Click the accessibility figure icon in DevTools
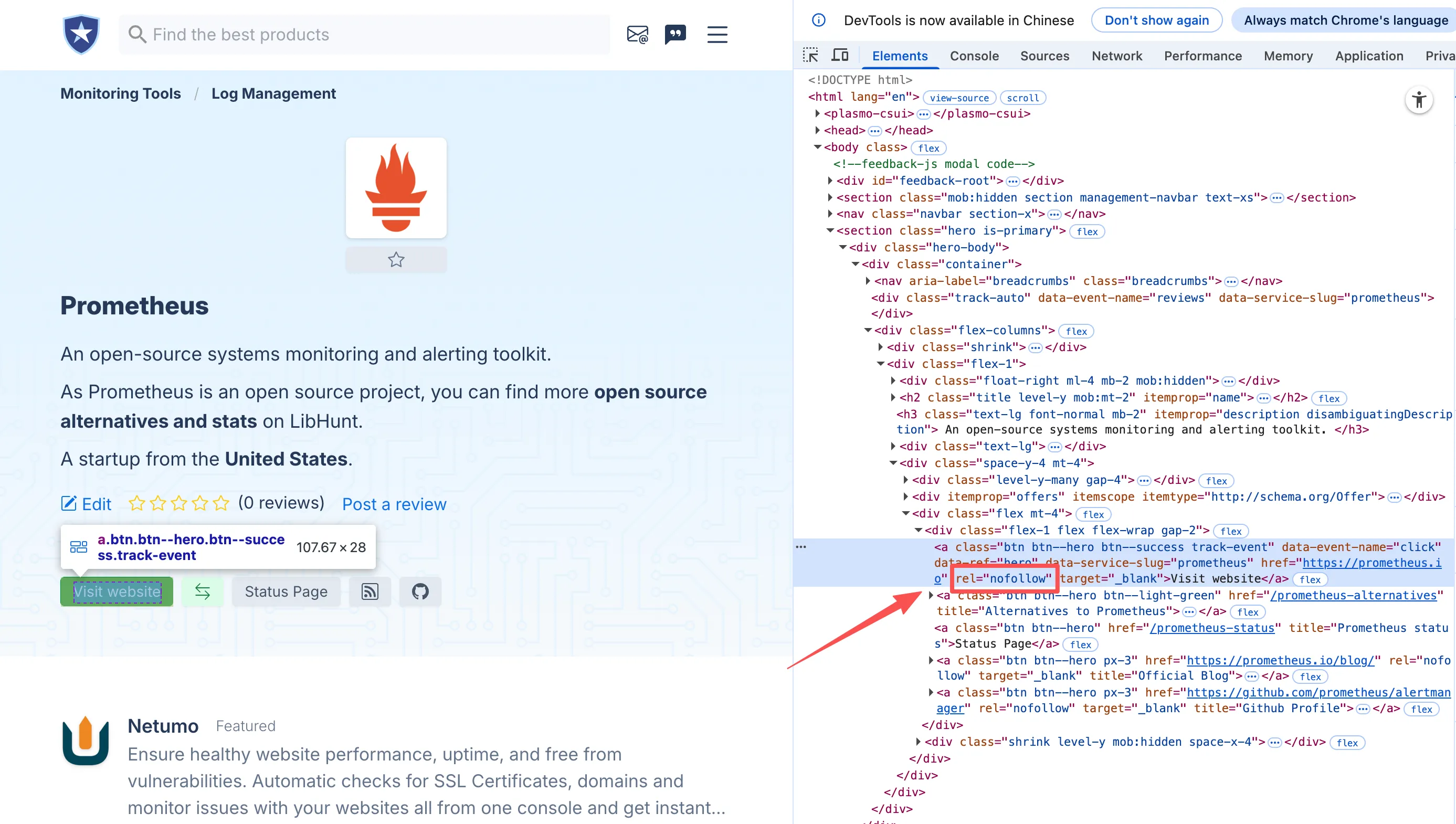Viewport: 1456px width, 824px height. (1419, 100)
